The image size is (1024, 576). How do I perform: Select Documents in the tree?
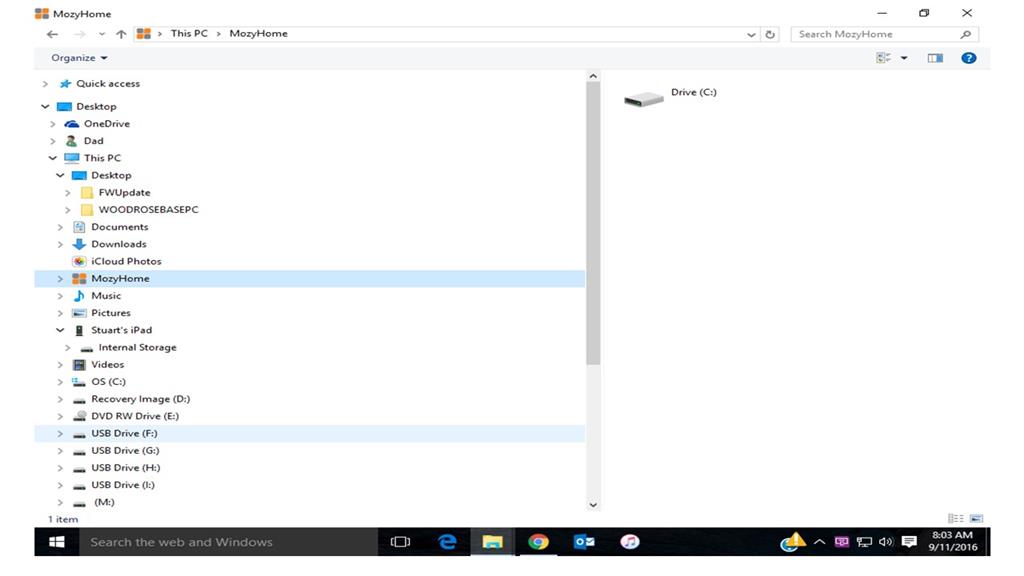point(120,227)
